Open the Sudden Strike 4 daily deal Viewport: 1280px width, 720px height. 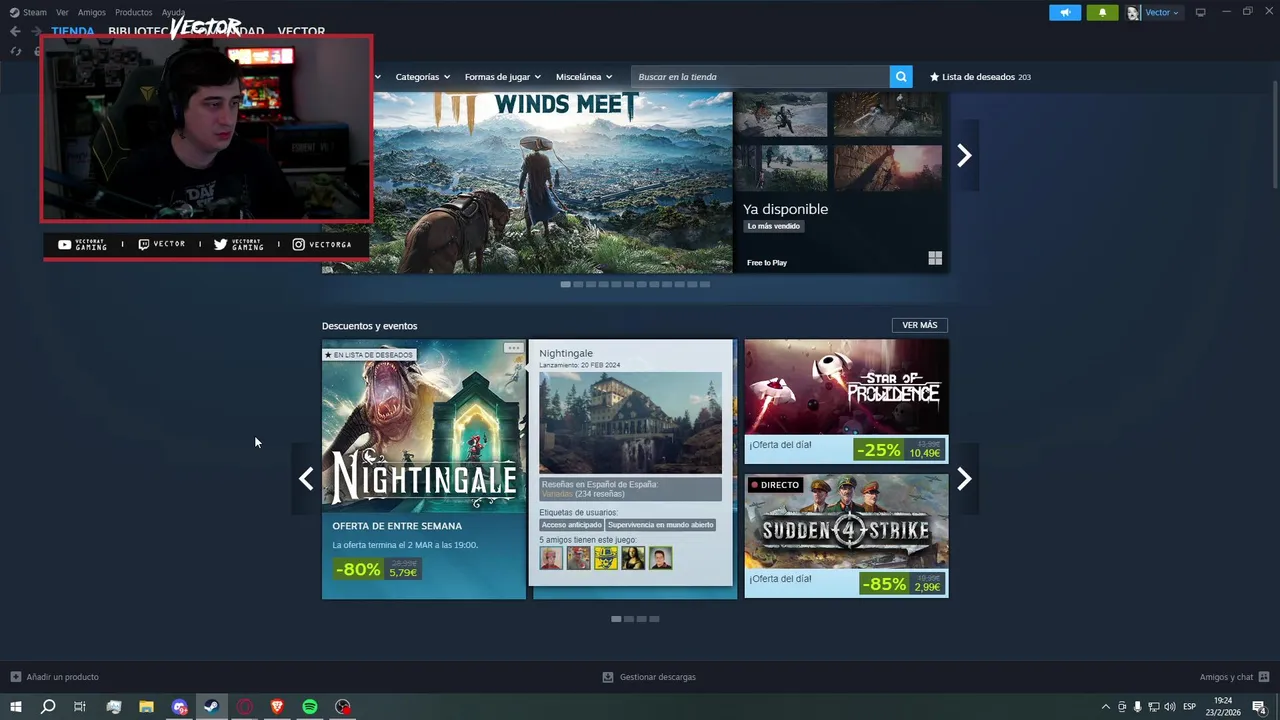(x=846, y=536)
